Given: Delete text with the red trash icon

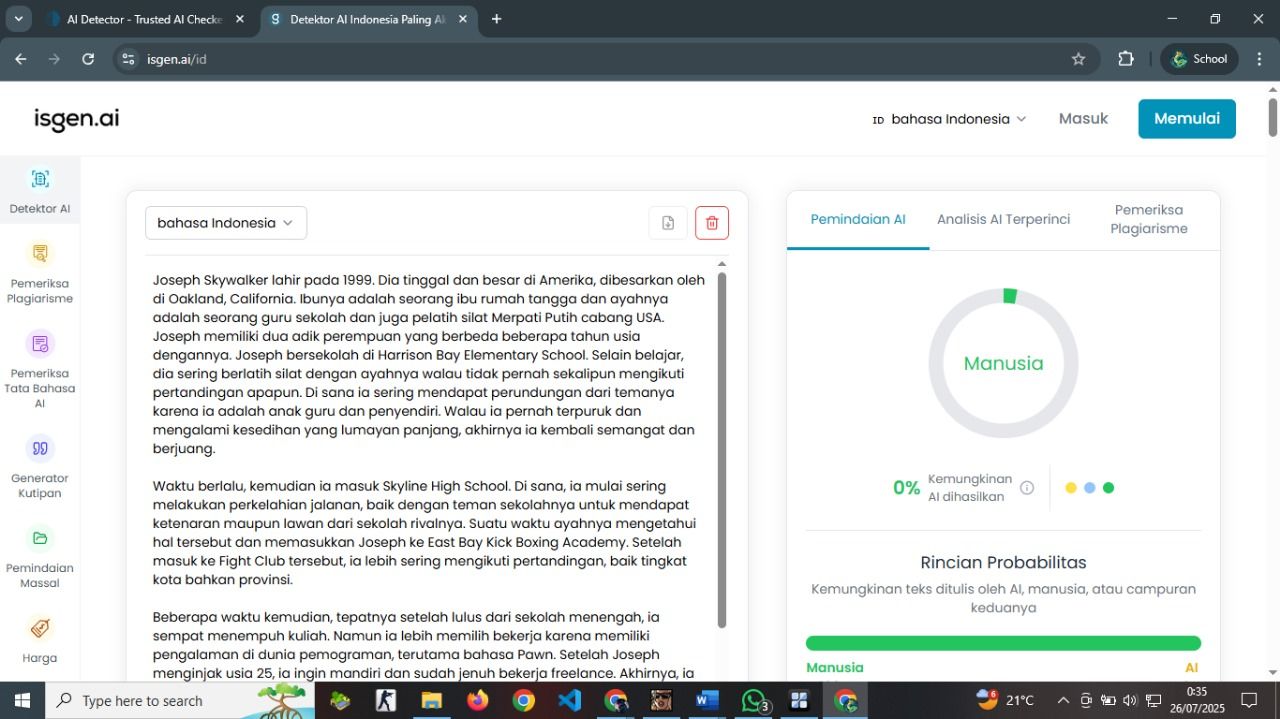Looking at the screenshot, I should [x=712, y=223].
